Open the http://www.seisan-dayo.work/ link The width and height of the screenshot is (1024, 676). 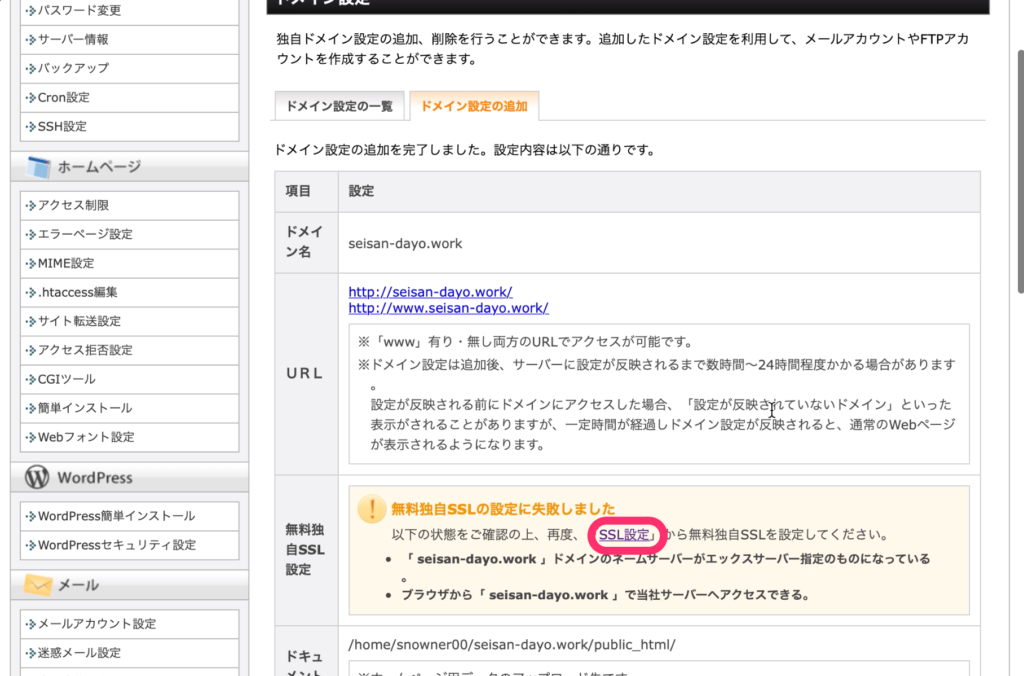click(x=449, y=308)
